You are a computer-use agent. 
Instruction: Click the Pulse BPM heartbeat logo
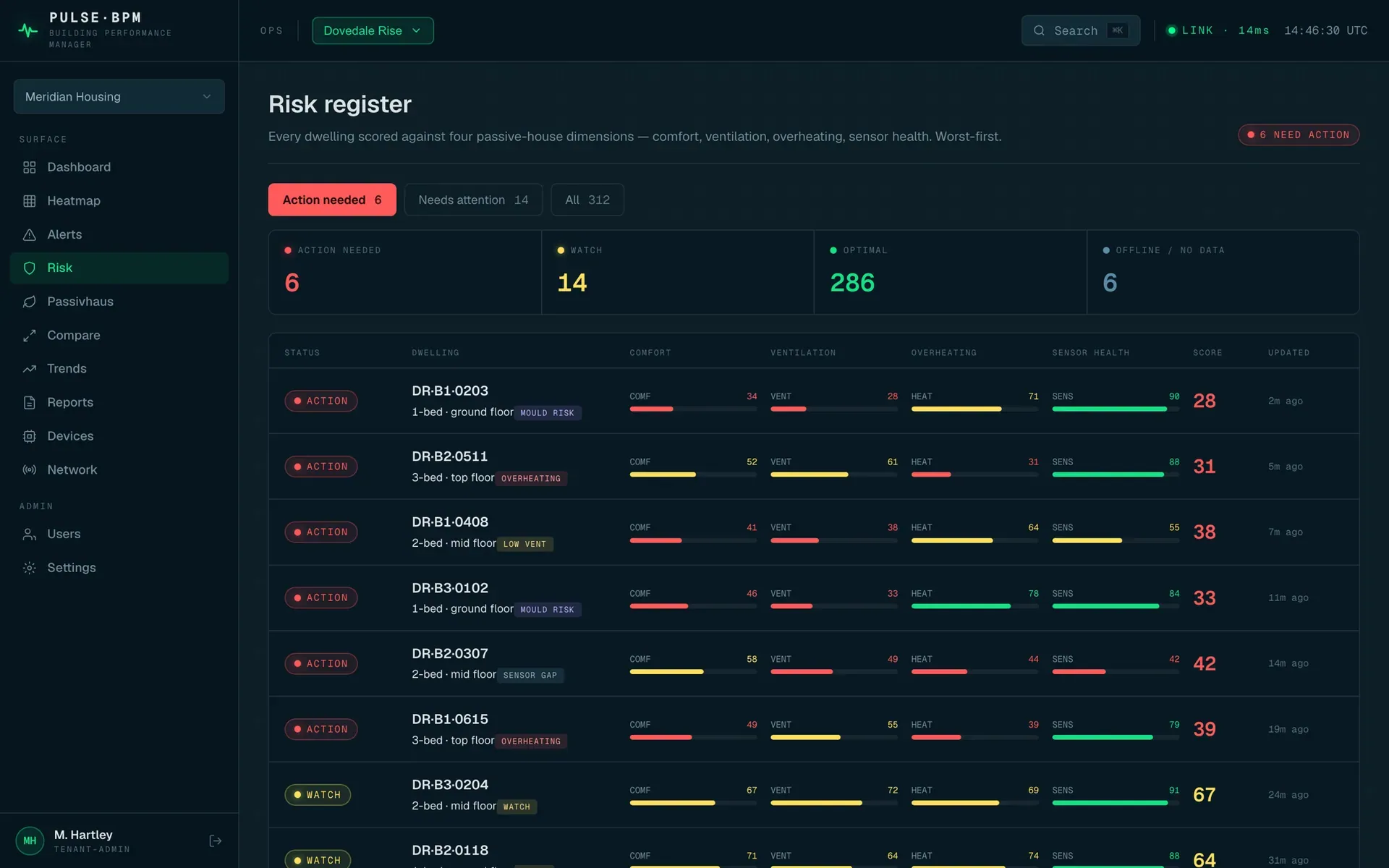click(x=27, y=30)
